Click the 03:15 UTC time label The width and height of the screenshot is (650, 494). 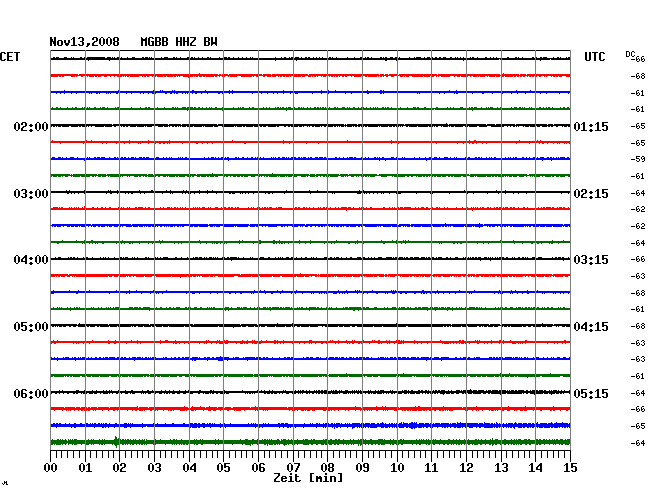pyautogui.click(x=591, y=260)
